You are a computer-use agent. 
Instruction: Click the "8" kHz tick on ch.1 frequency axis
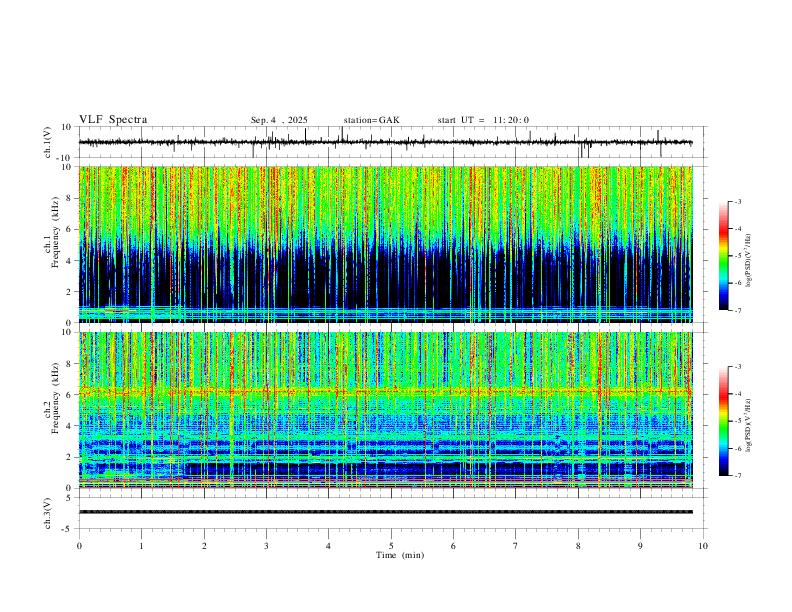tap(69, 198)
